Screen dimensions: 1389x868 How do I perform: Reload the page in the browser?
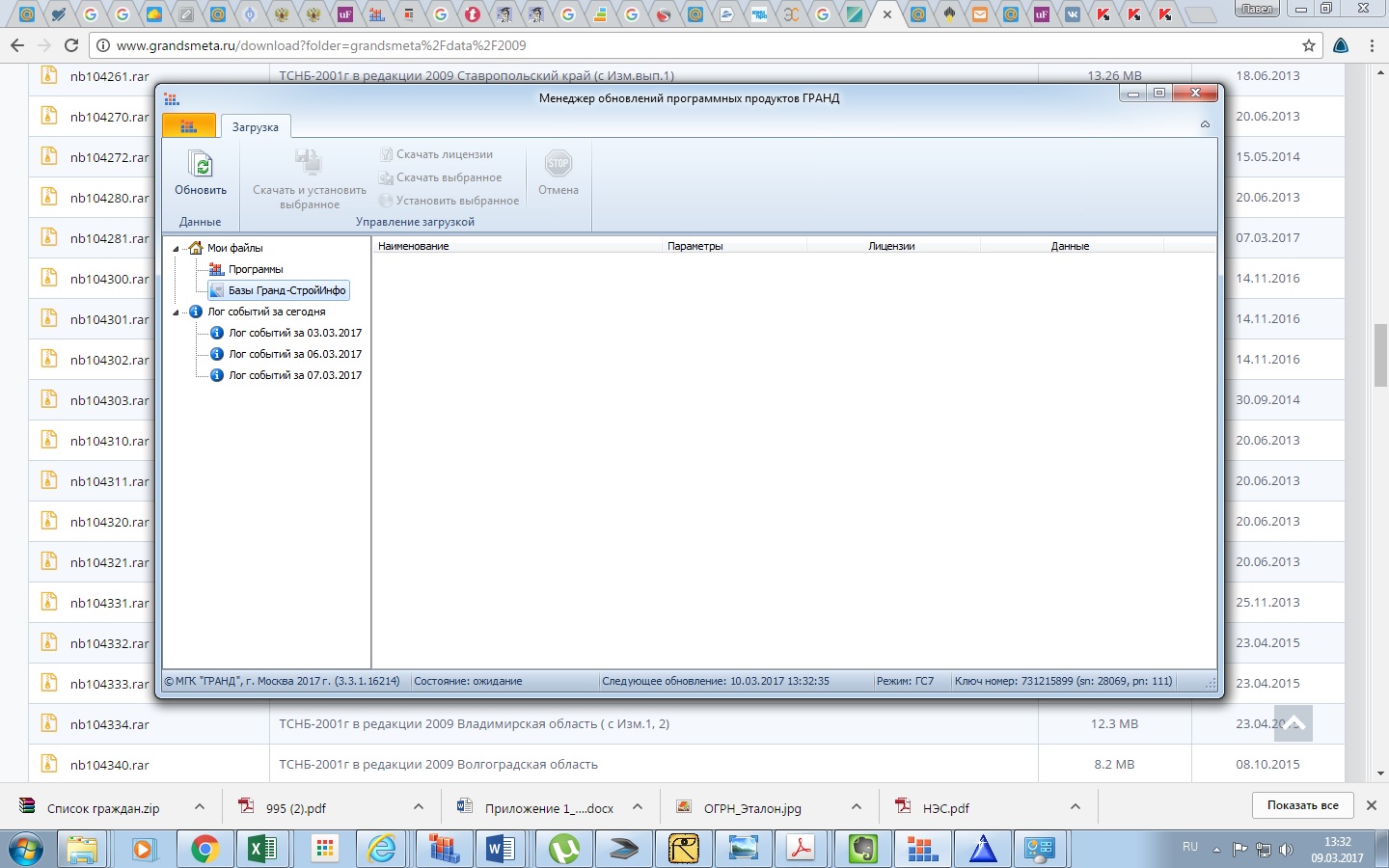pos(71,45)
